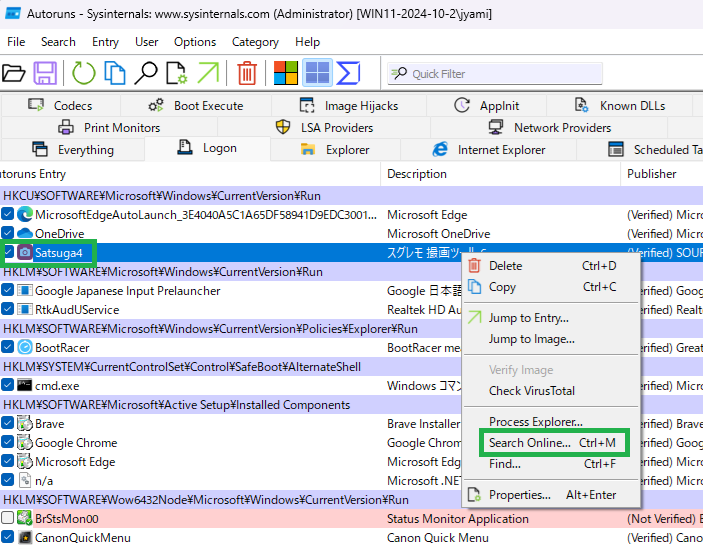703x549 pixels.
Task: Click the Quick Filter input field
Action: pyautogui.click(x=495, y=73)
